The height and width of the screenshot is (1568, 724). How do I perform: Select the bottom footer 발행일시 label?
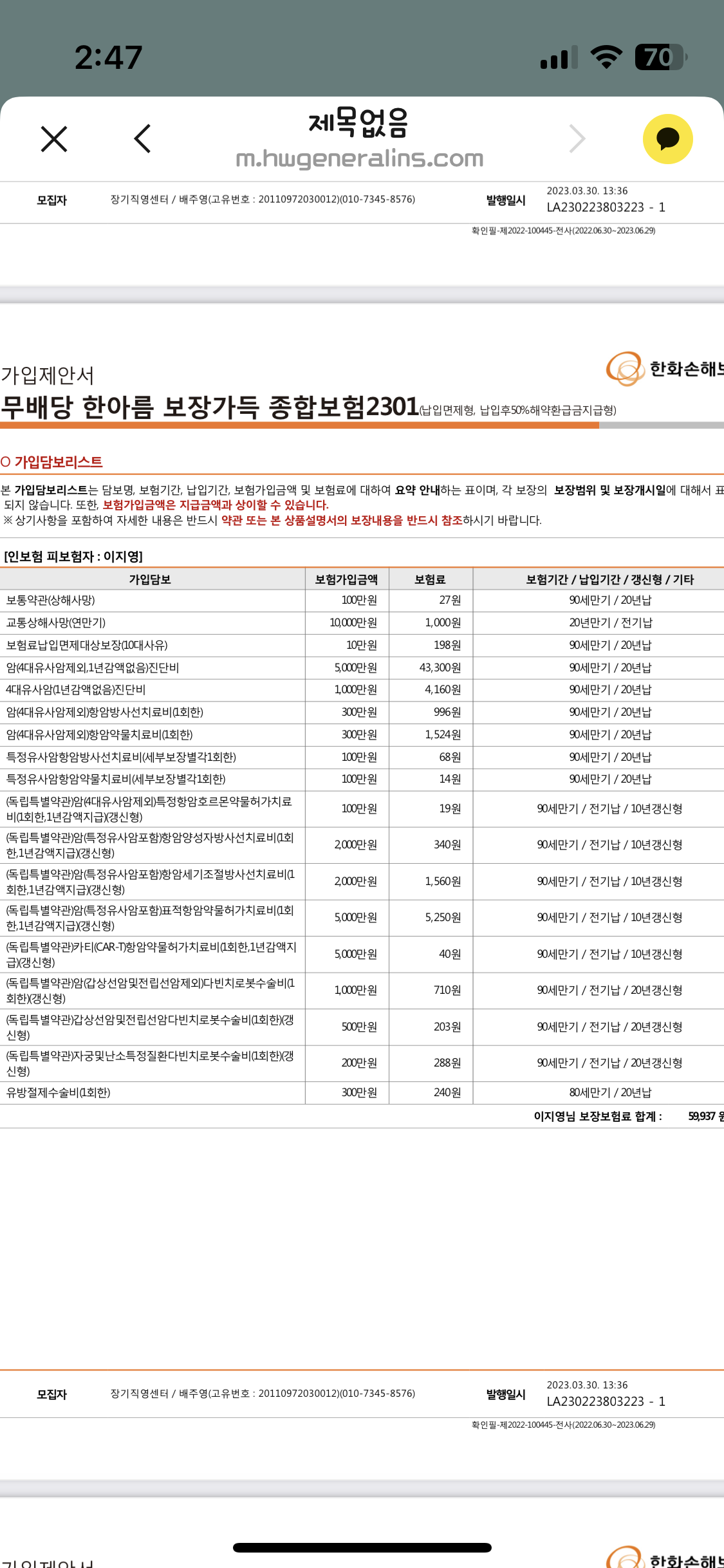[506, 1395]
